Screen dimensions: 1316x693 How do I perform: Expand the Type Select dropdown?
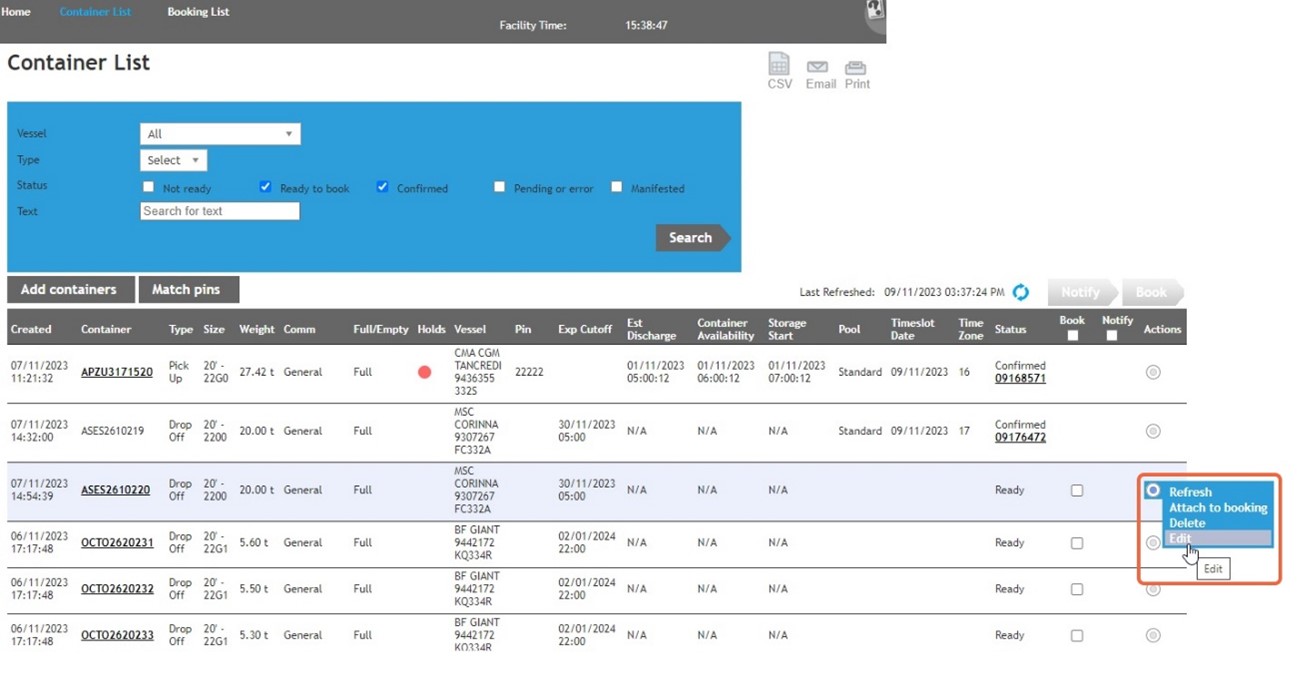[173, 160]
